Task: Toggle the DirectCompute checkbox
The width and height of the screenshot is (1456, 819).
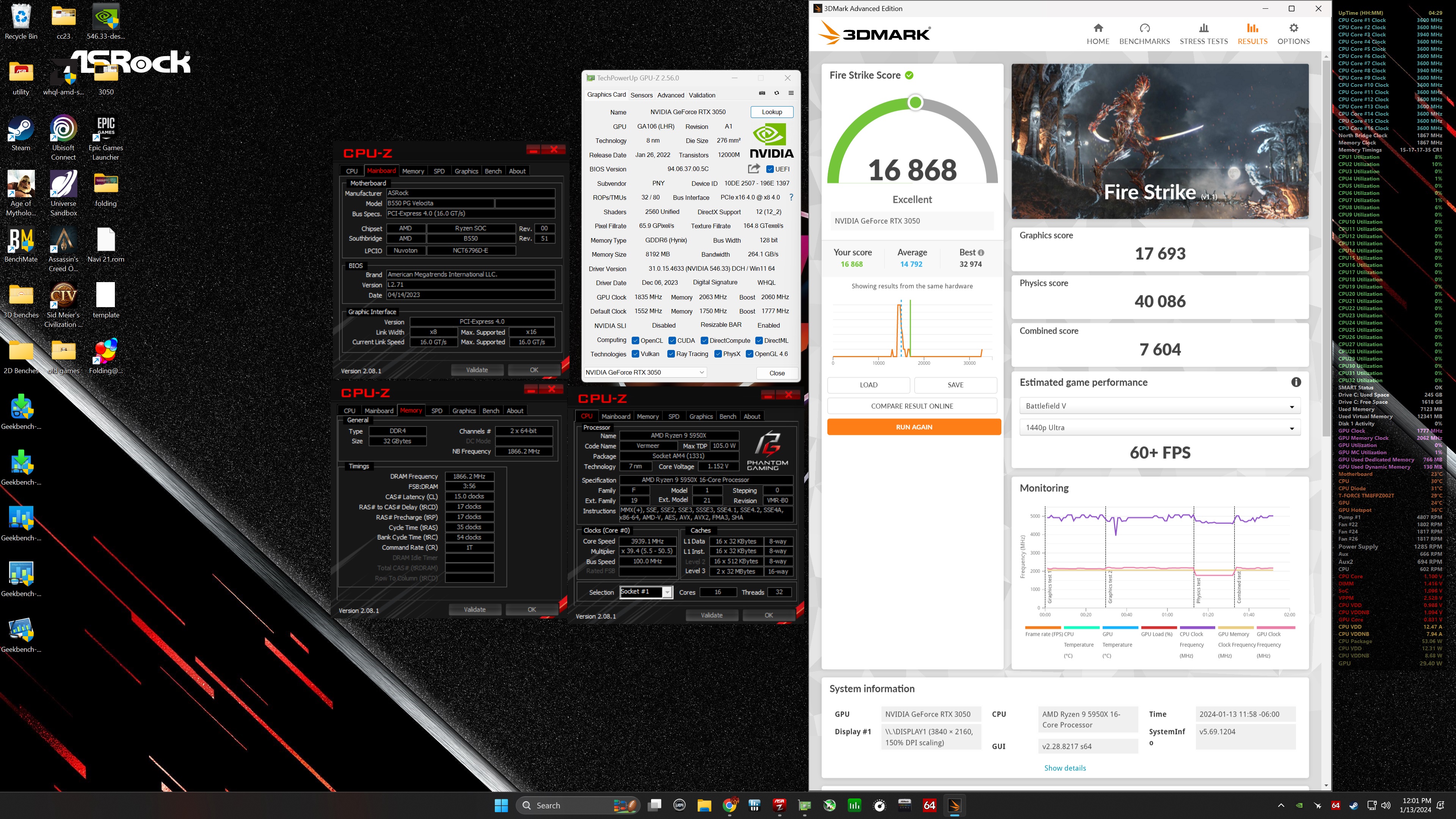Action: (x=704, y=340)
